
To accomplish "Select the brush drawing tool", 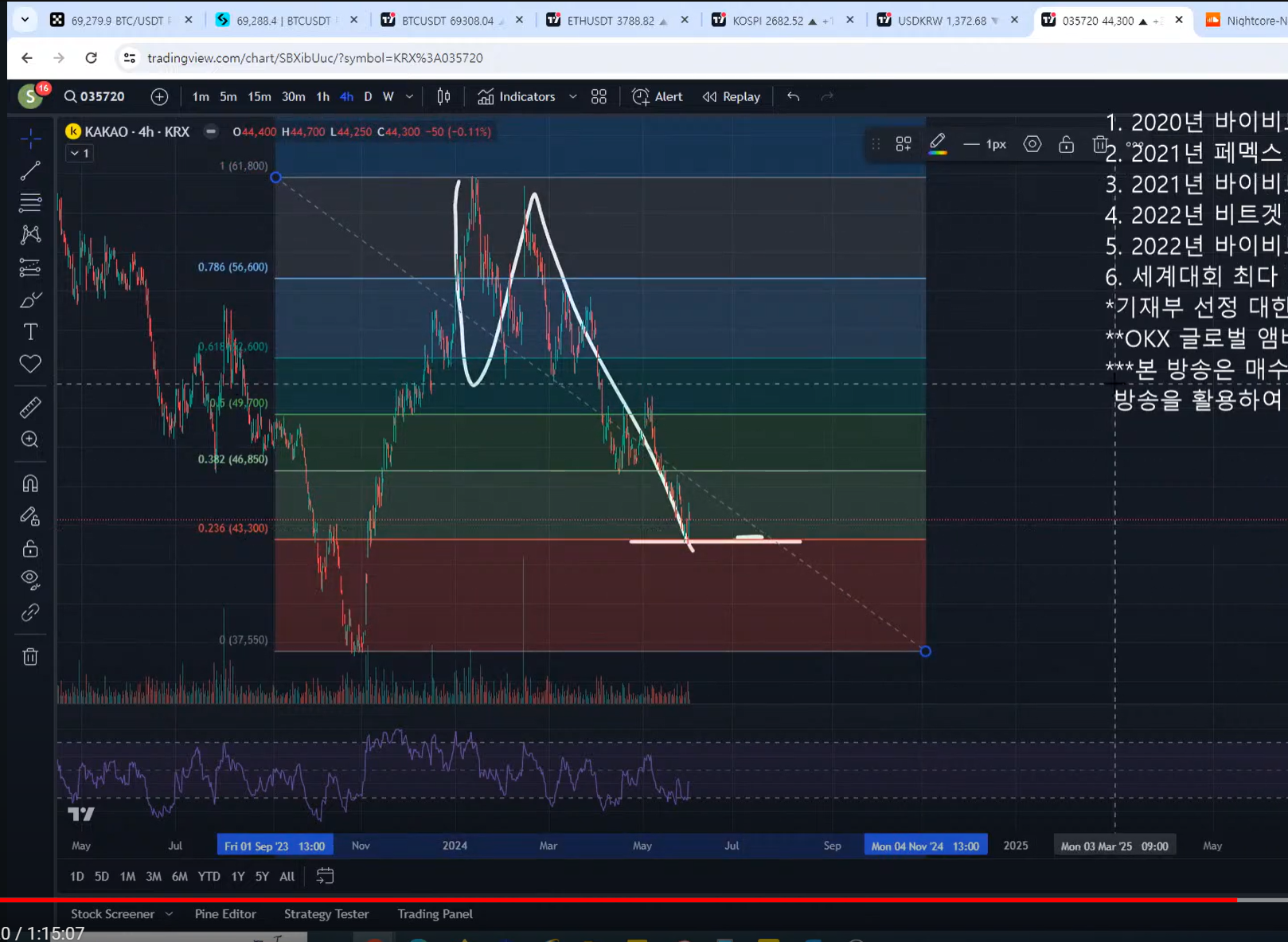I will [30, 300].
